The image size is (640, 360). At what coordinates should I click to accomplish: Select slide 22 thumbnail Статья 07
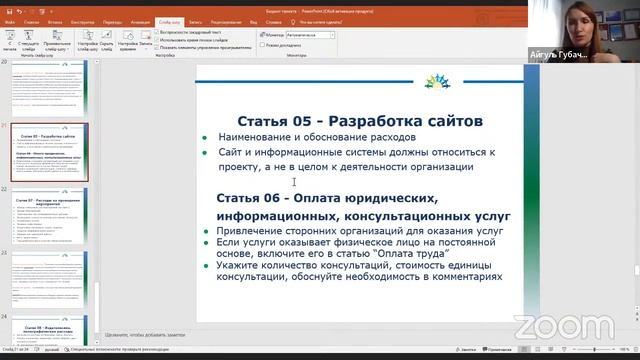tap(49, 216)
